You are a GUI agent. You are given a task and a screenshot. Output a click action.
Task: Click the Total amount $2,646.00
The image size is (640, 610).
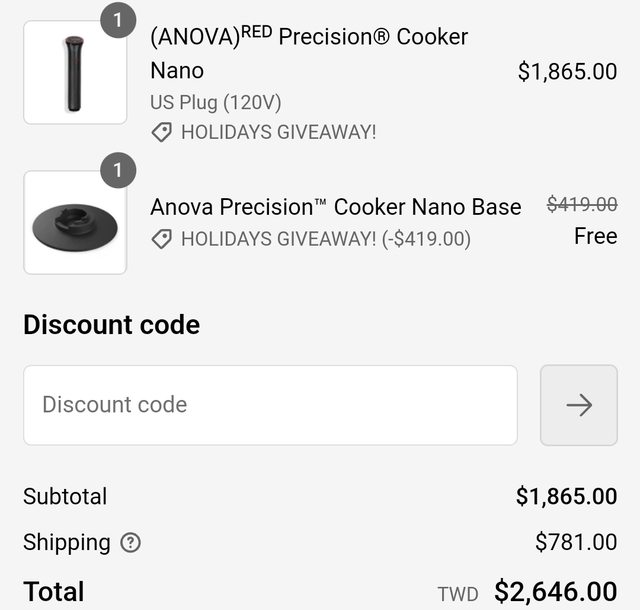click(555, 592)
